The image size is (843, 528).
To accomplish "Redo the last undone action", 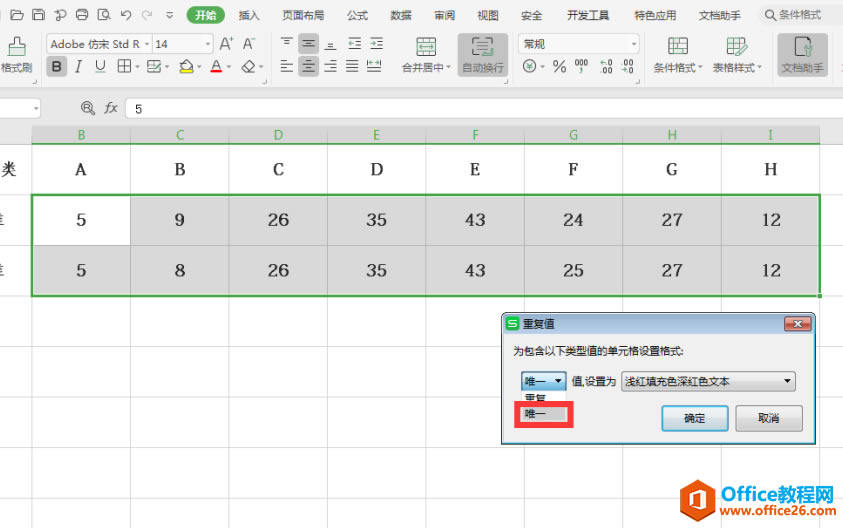I will 147,15.
